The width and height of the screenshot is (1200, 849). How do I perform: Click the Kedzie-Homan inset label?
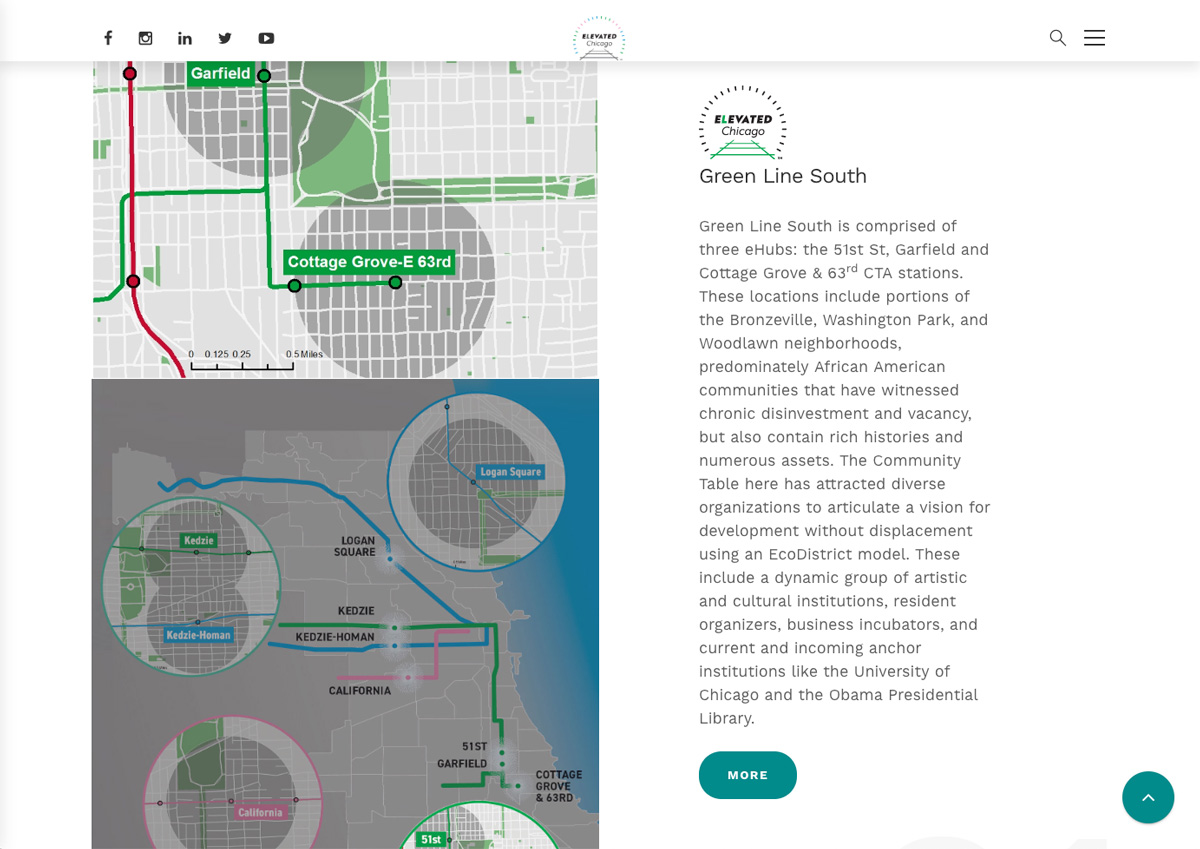pos(198,635)
